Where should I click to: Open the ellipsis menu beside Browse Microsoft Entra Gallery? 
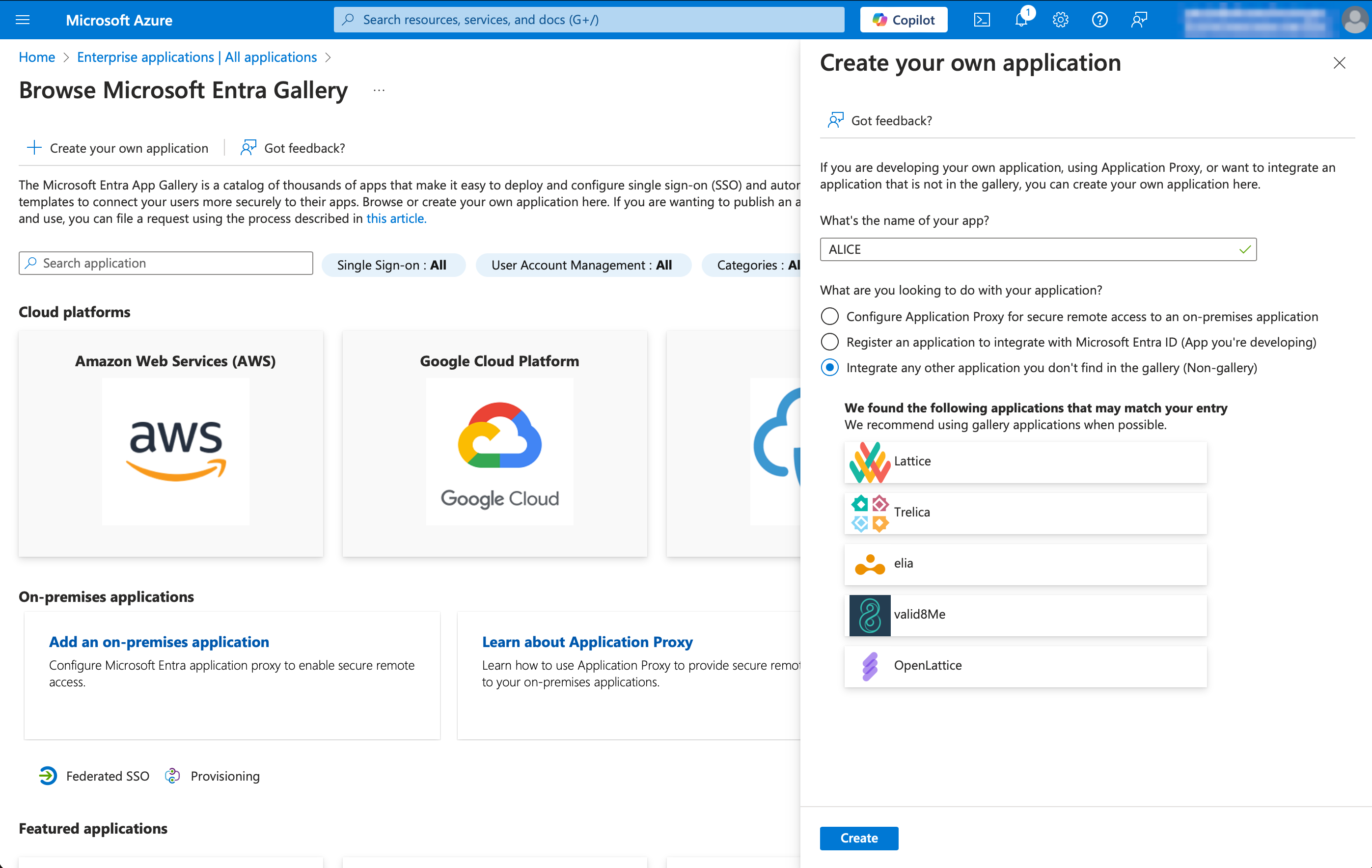tap(379, 90)
